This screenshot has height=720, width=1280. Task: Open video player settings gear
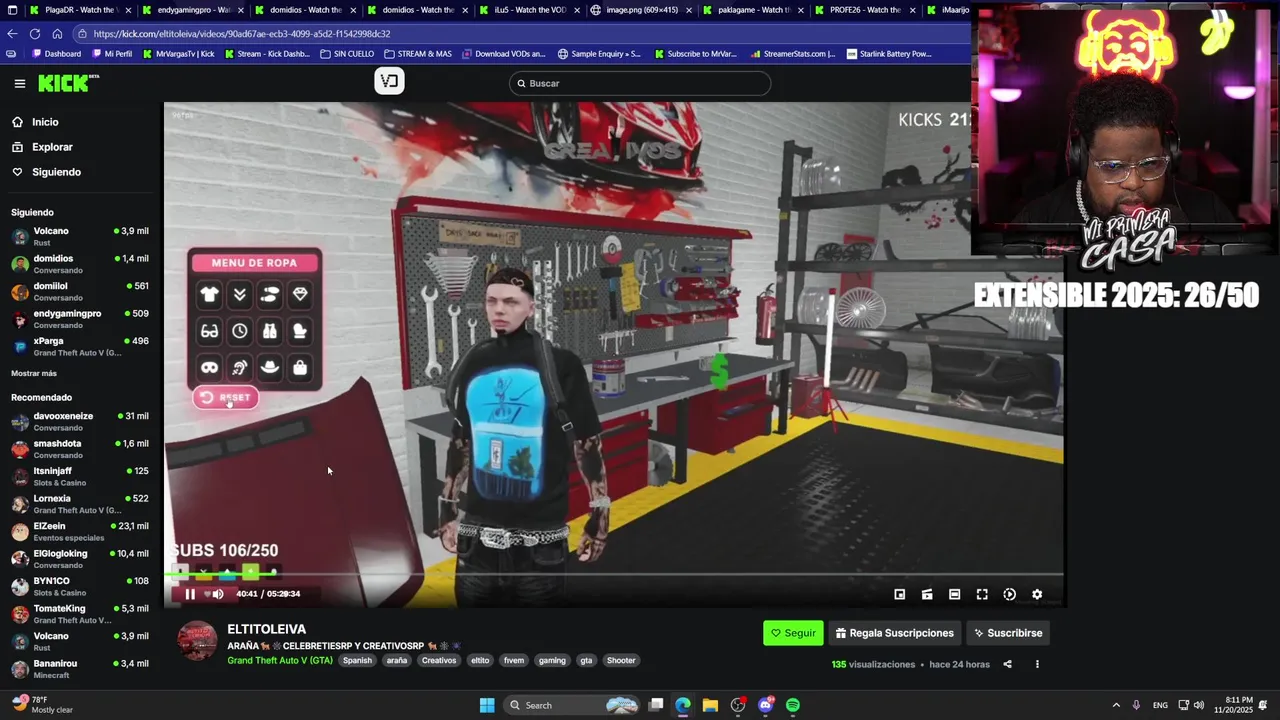coord(1037,594)
